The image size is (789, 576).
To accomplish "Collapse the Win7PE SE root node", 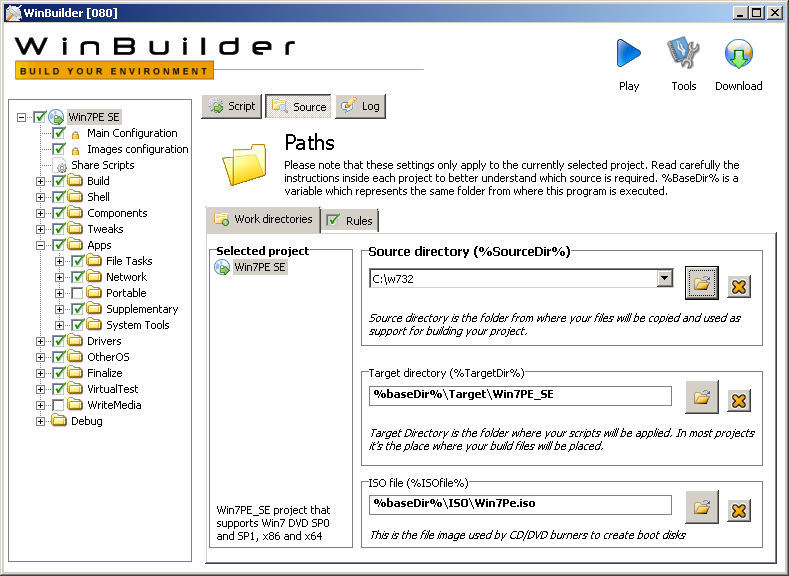I will coord(21,117).
